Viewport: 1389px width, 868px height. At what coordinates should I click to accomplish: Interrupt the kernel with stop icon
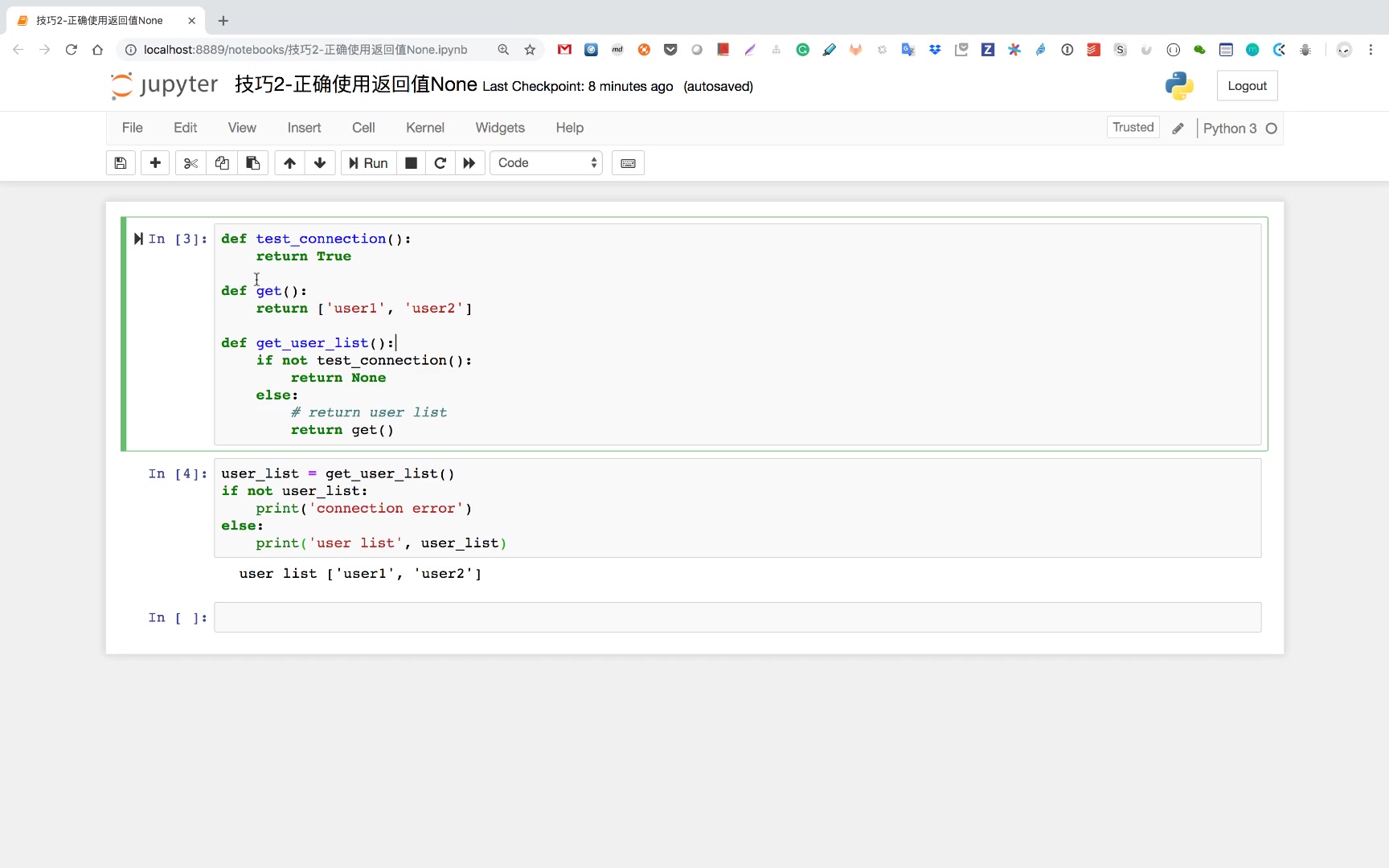411,163
